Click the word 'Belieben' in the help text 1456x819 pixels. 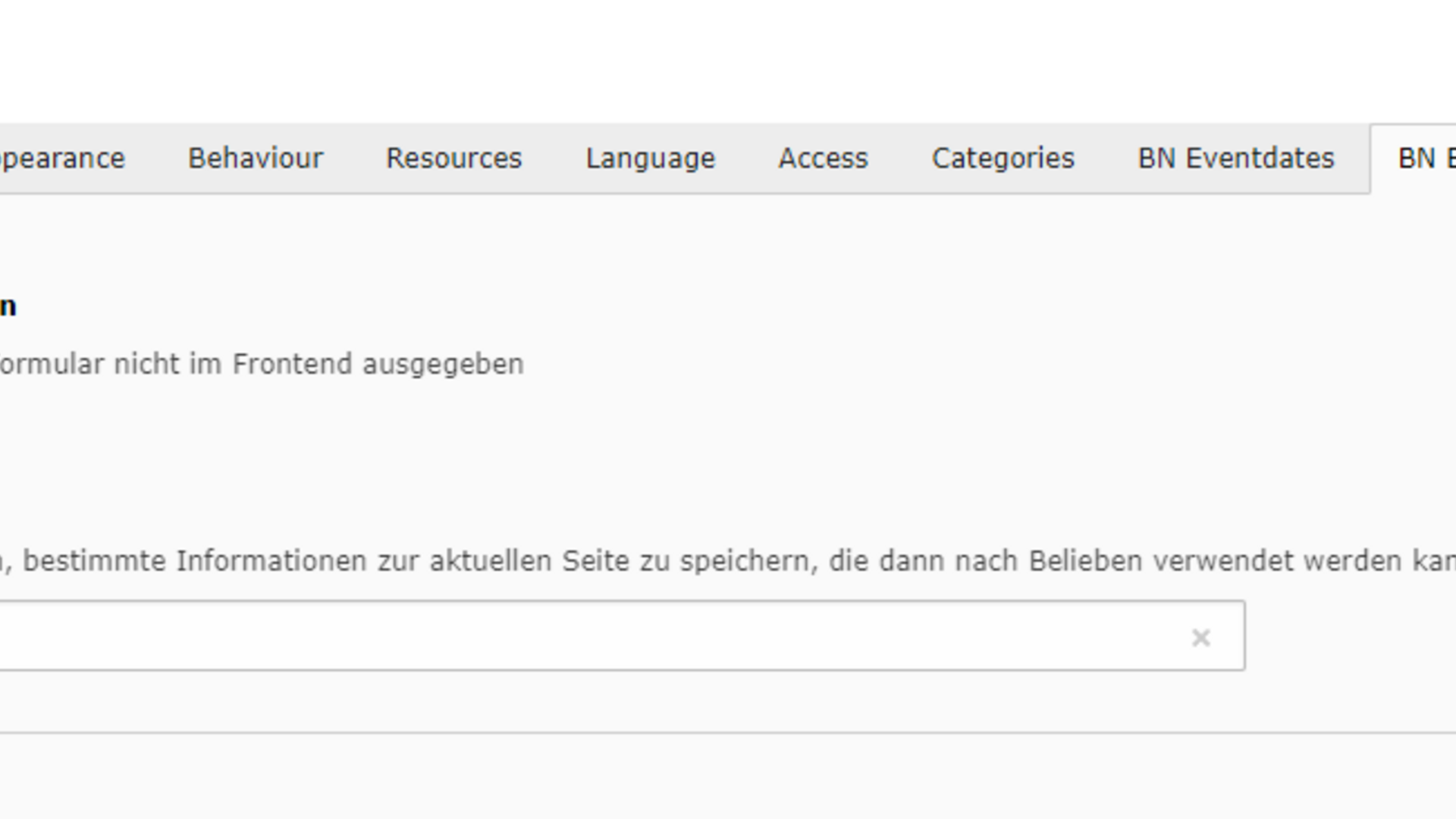(x=1085, y=561)
